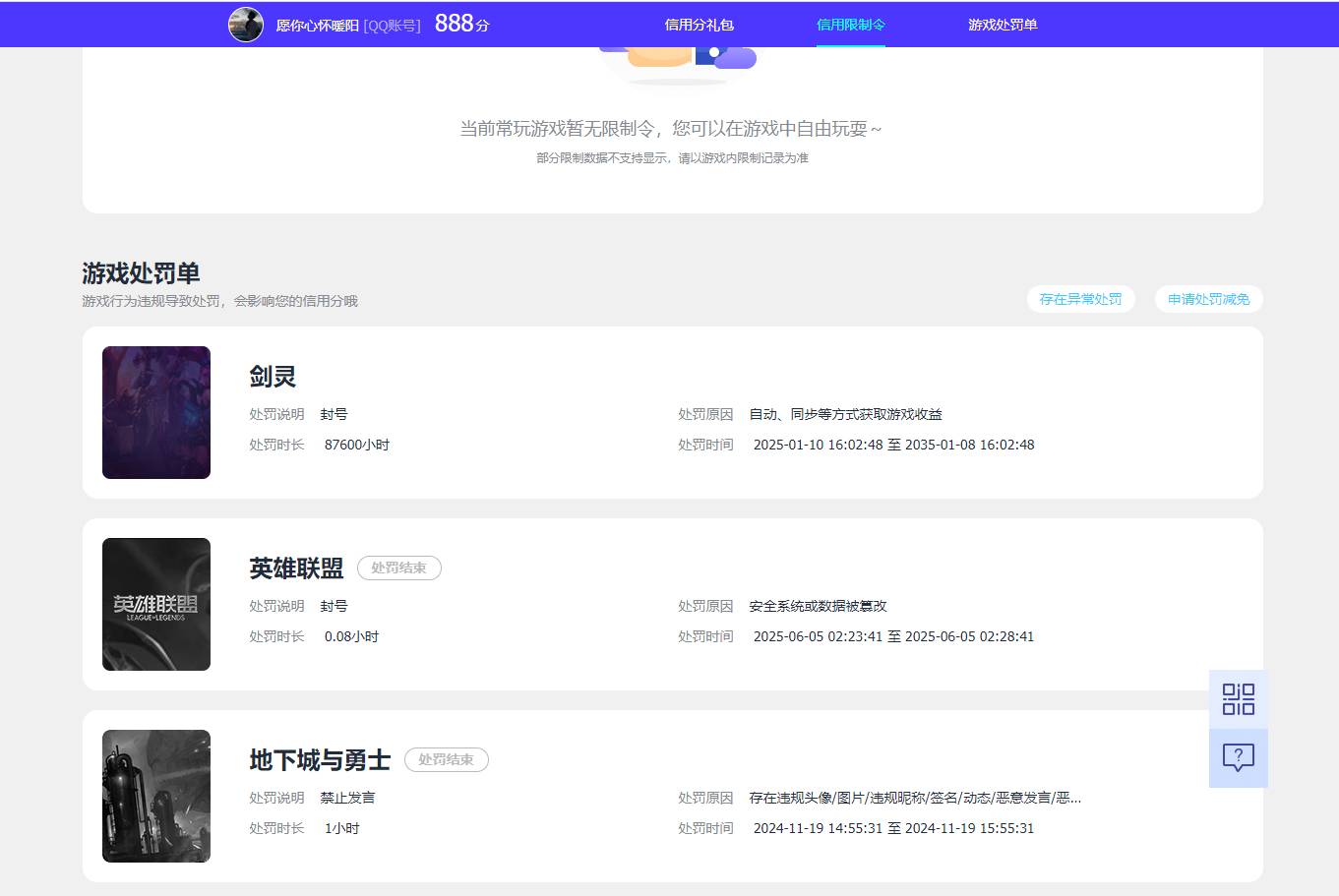
Task: Select the 信用限制令 tab
Action: pyautogui.click(x=850, y=24)
